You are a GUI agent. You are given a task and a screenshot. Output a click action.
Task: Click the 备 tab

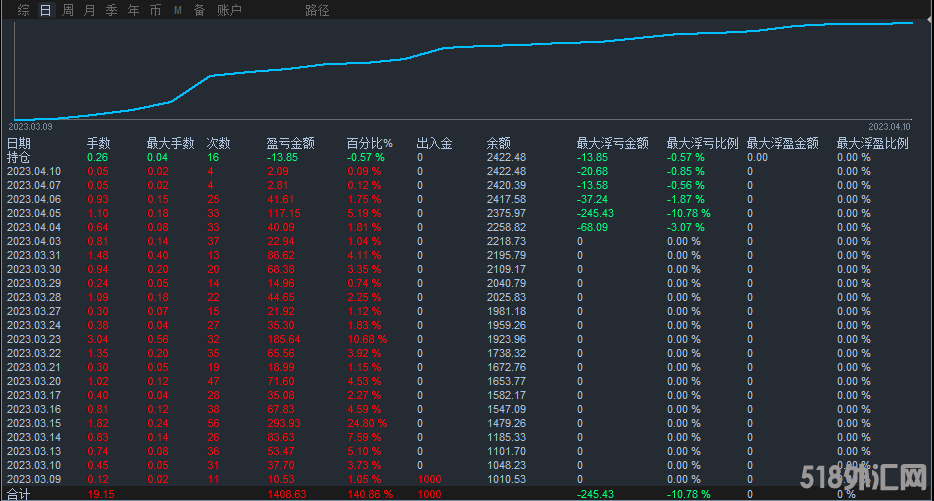tap(199, 10)
